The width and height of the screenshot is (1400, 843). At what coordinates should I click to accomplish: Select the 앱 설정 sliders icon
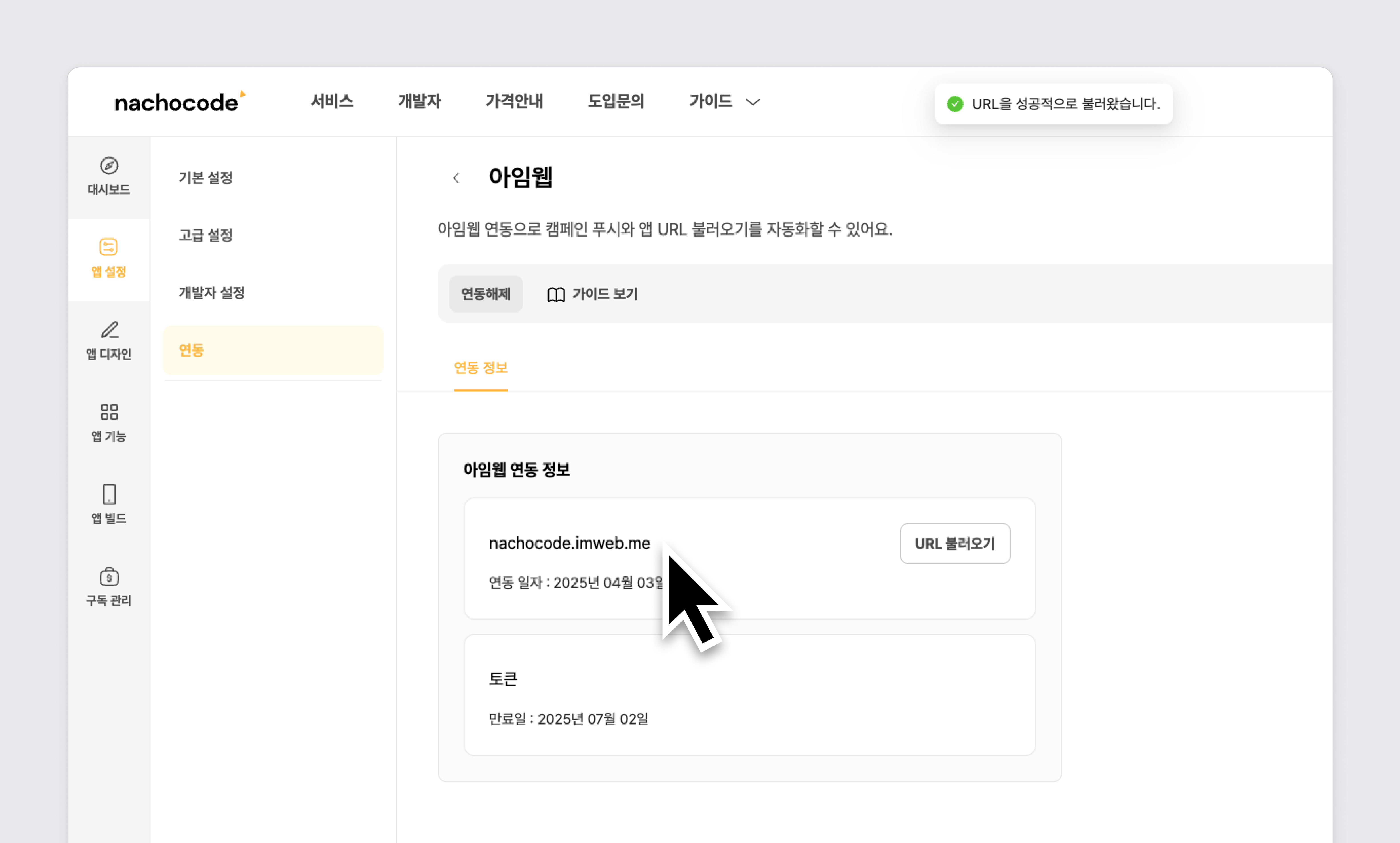108,247
